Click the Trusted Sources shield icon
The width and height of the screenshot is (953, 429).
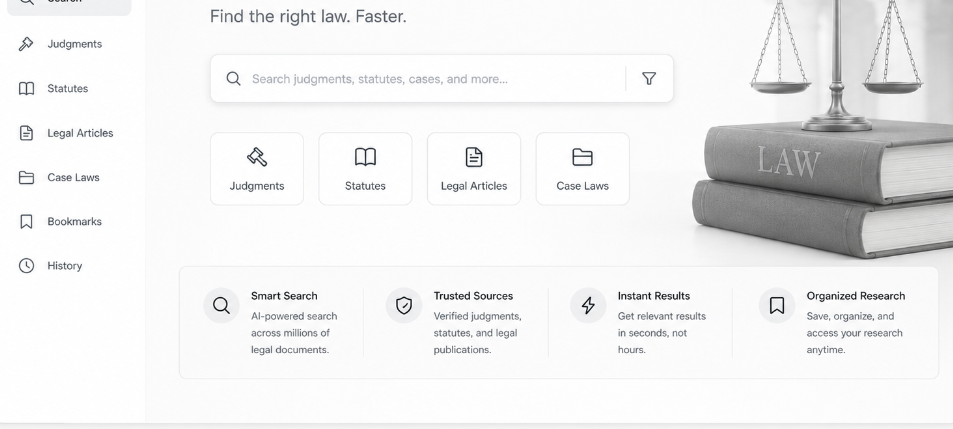(x=404, y=305)
